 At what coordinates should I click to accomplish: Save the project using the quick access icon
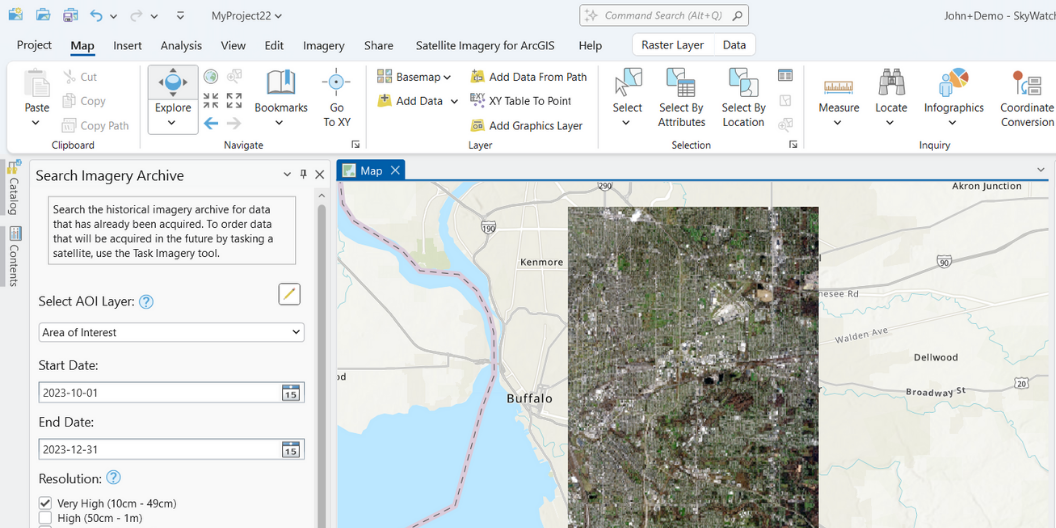(70, 14)
